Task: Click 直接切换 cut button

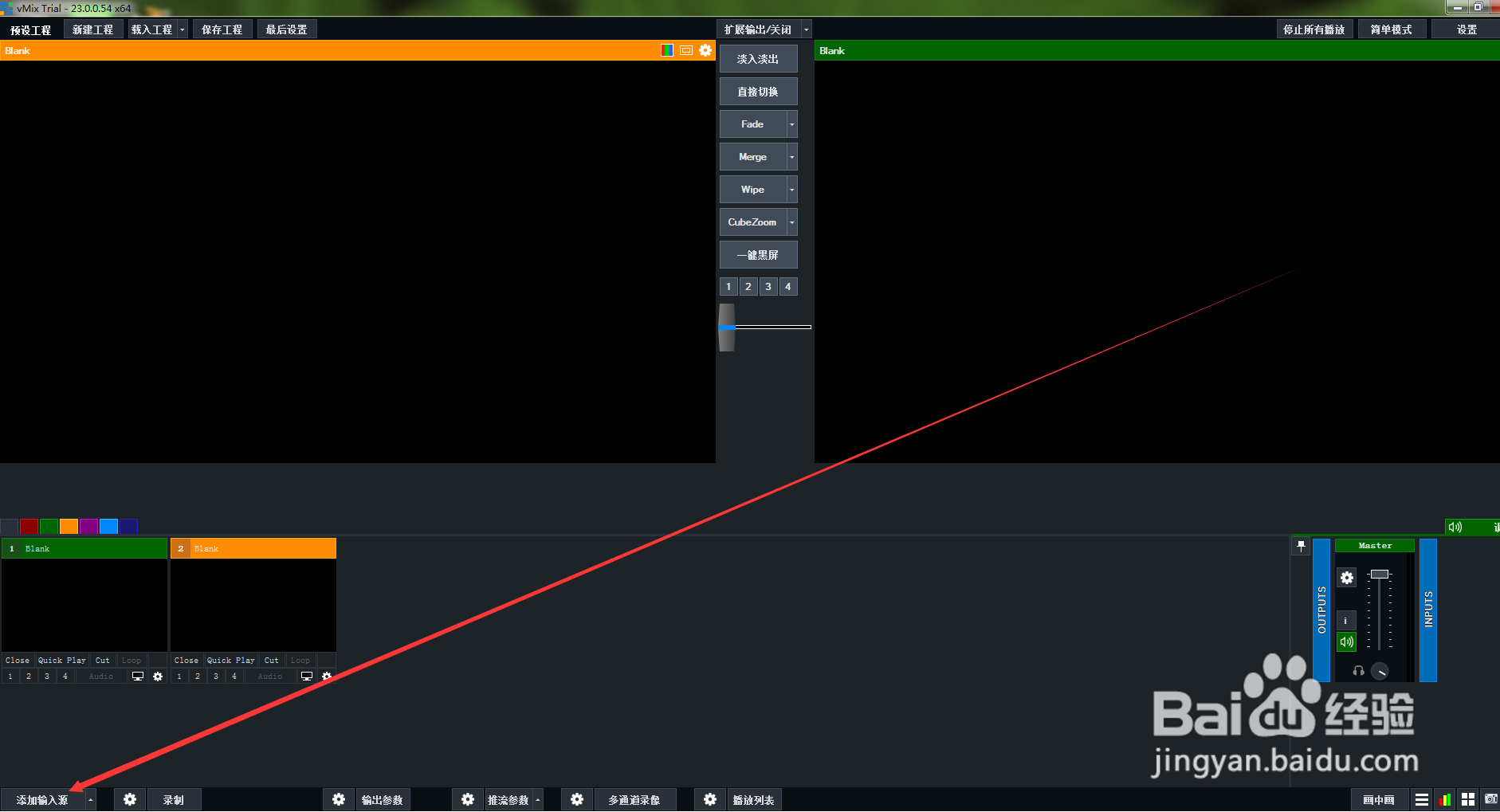Action: tap(758, 92)
